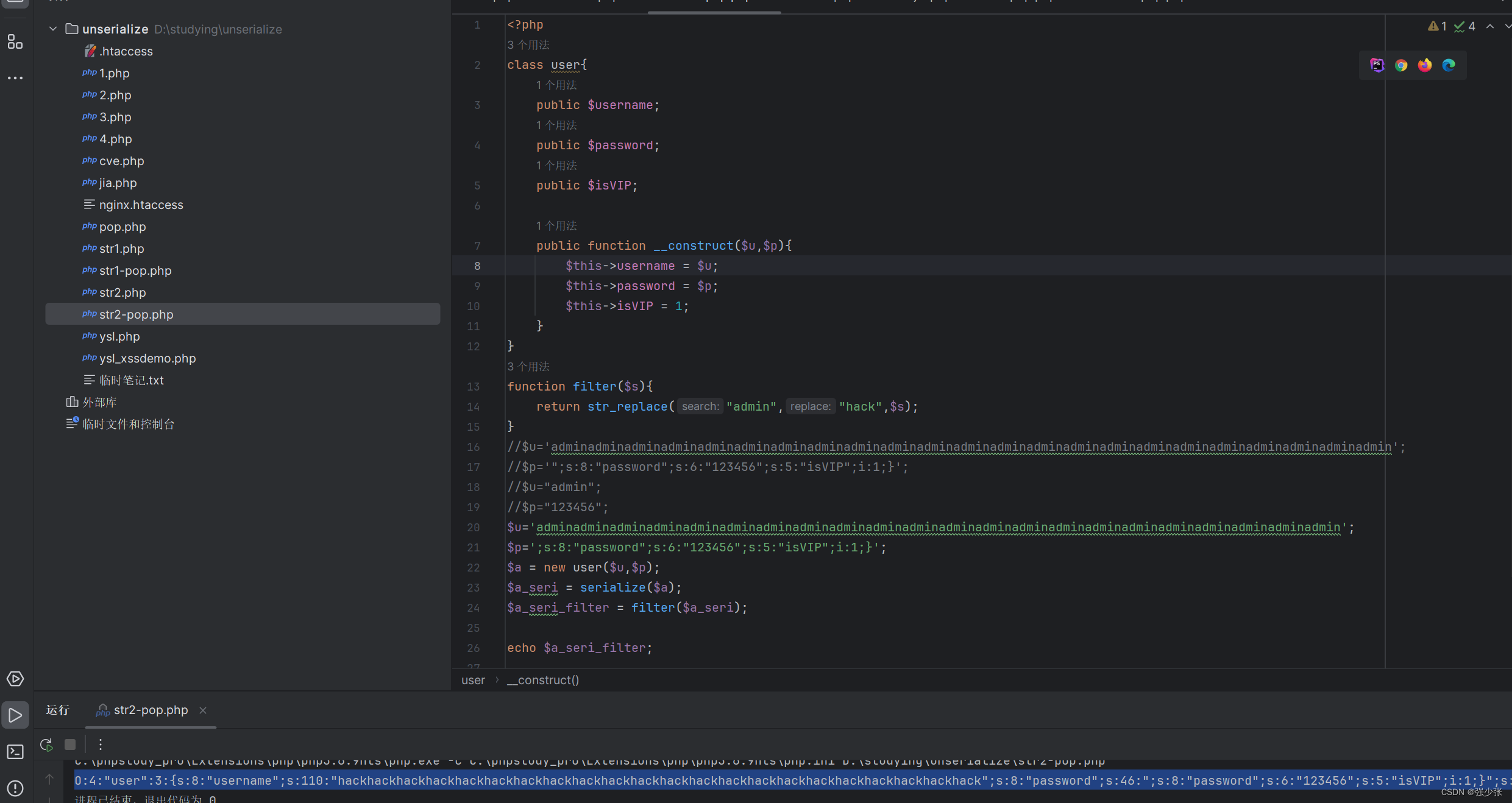Open .htaccess in project tree
Viewport: 1512px width, 803px height.
126,51
